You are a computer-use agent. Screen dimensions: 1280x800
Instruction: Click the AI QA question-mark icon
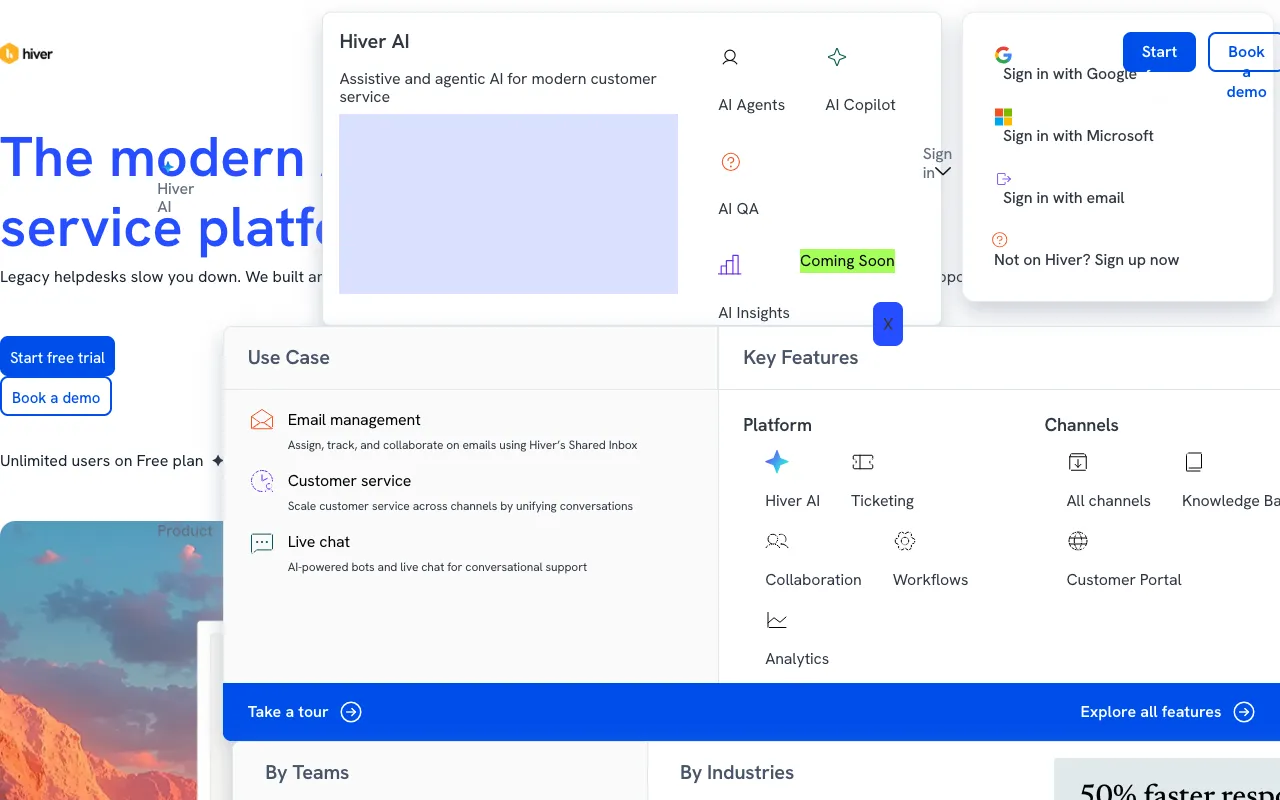tap(730, 162)
